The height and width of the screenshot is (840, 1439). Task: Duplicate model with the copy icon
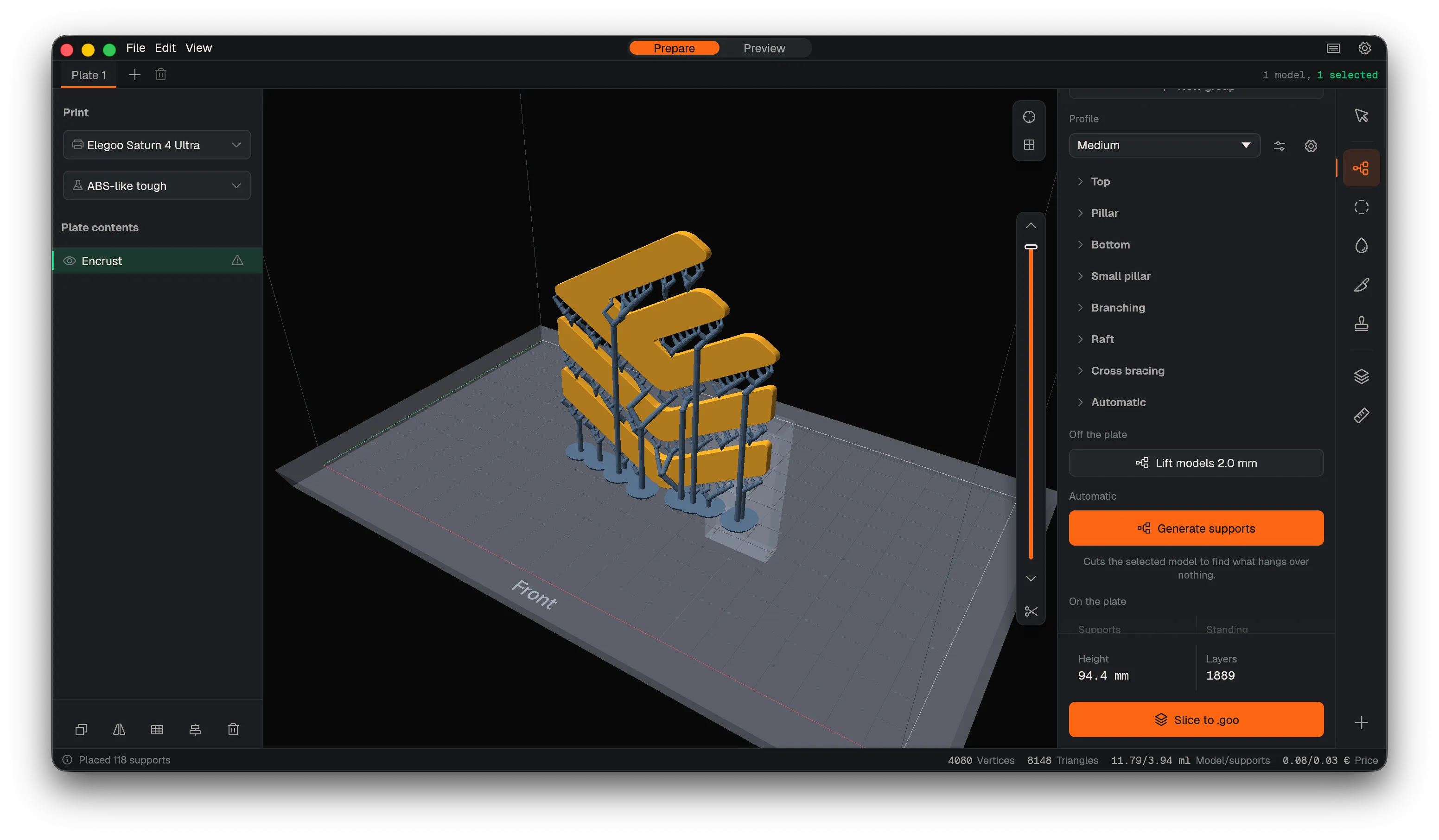pos(81,729)
